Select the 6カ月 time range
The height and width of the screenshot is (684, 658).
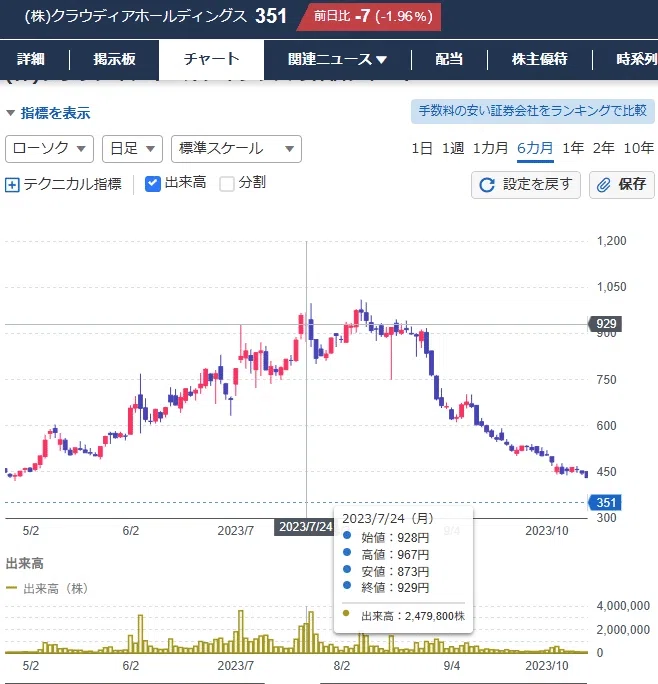[535, 148]
